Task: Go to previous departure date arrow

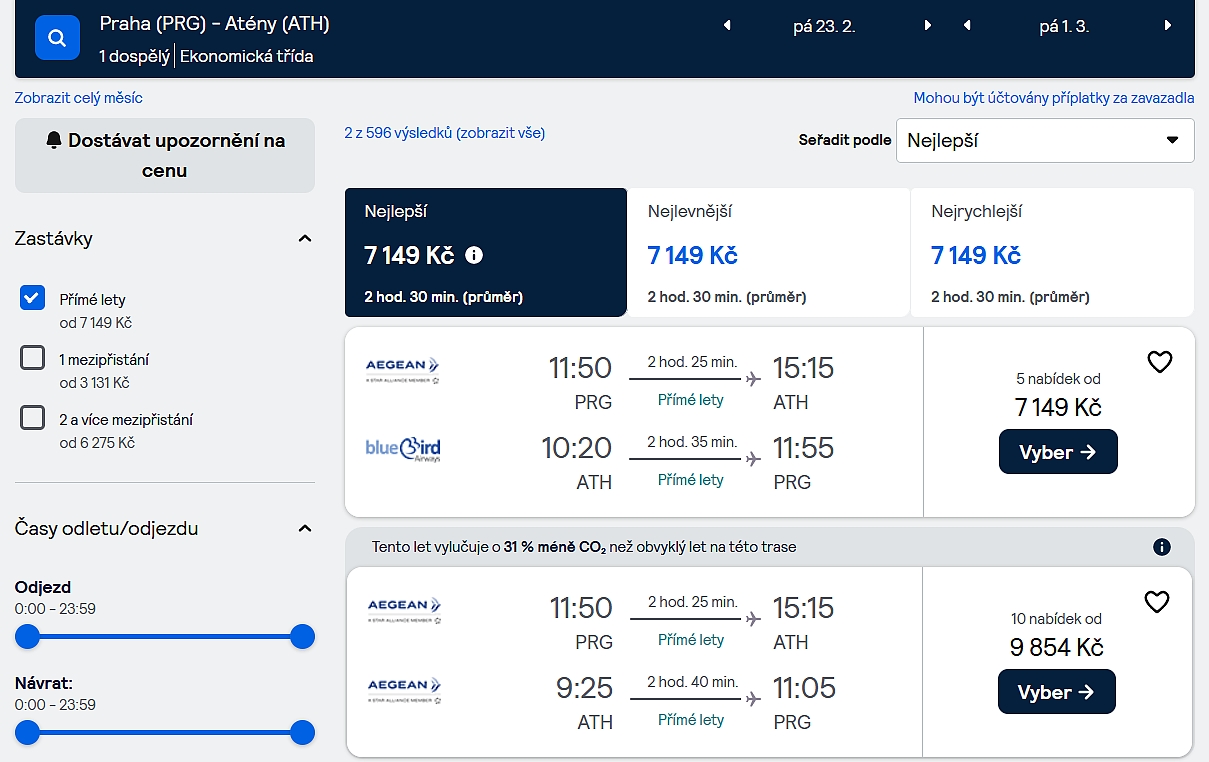Action: [727, 26]
